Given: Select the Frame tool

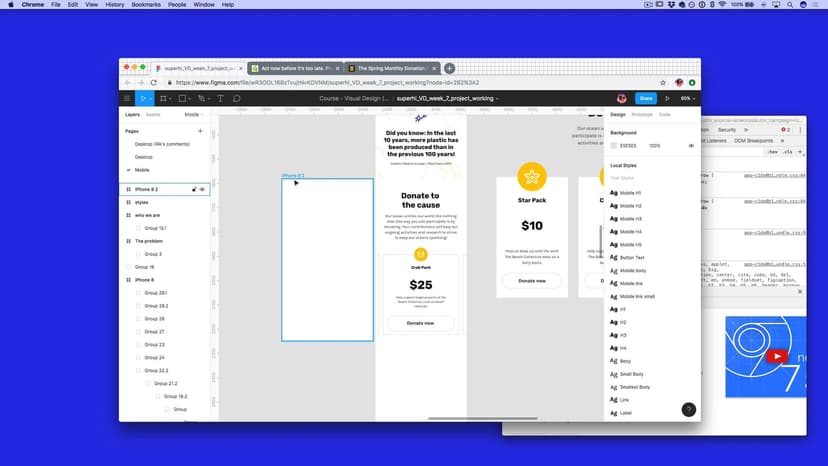Looking at the screenshot, I should coord(165,98).
